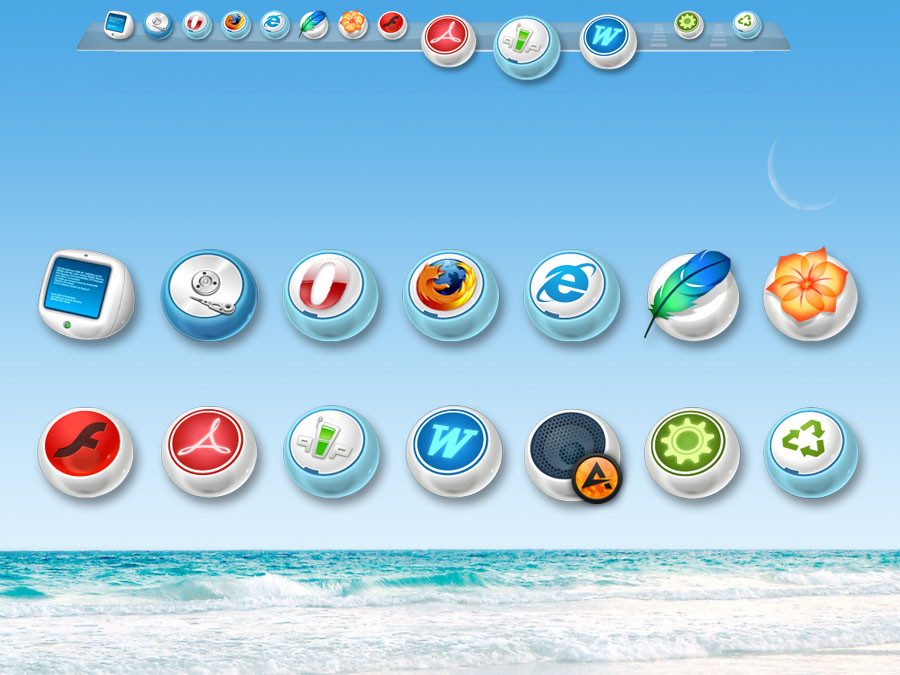Image resolution: width=900 pixels, height=675 pixels.
Task: Click the small green gear icon in dock
Action: [x=688, y=23]
